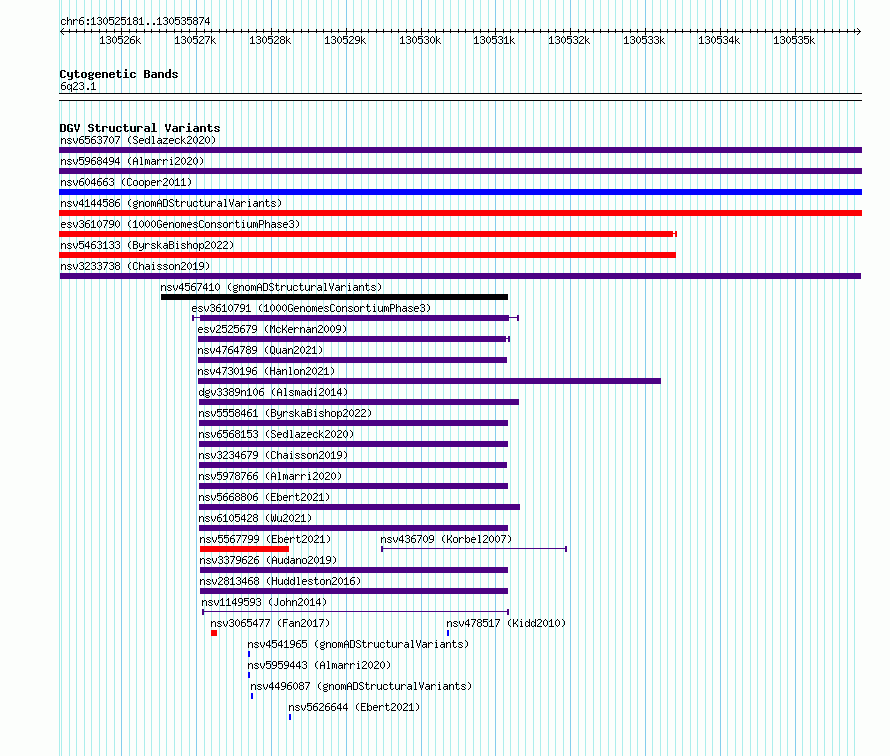890x756 pixels.
Task: Click the red nsv5567799 variant bar
Action: 244,549
